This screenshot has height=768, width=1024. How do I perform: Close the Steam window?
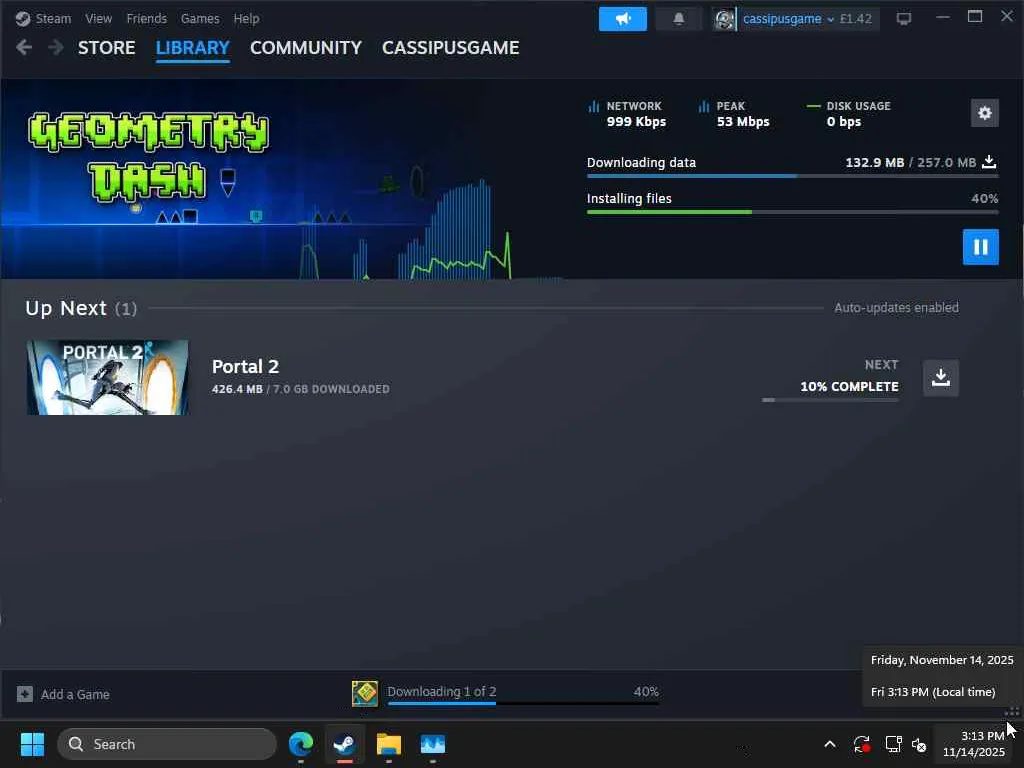pos(1007,16)
